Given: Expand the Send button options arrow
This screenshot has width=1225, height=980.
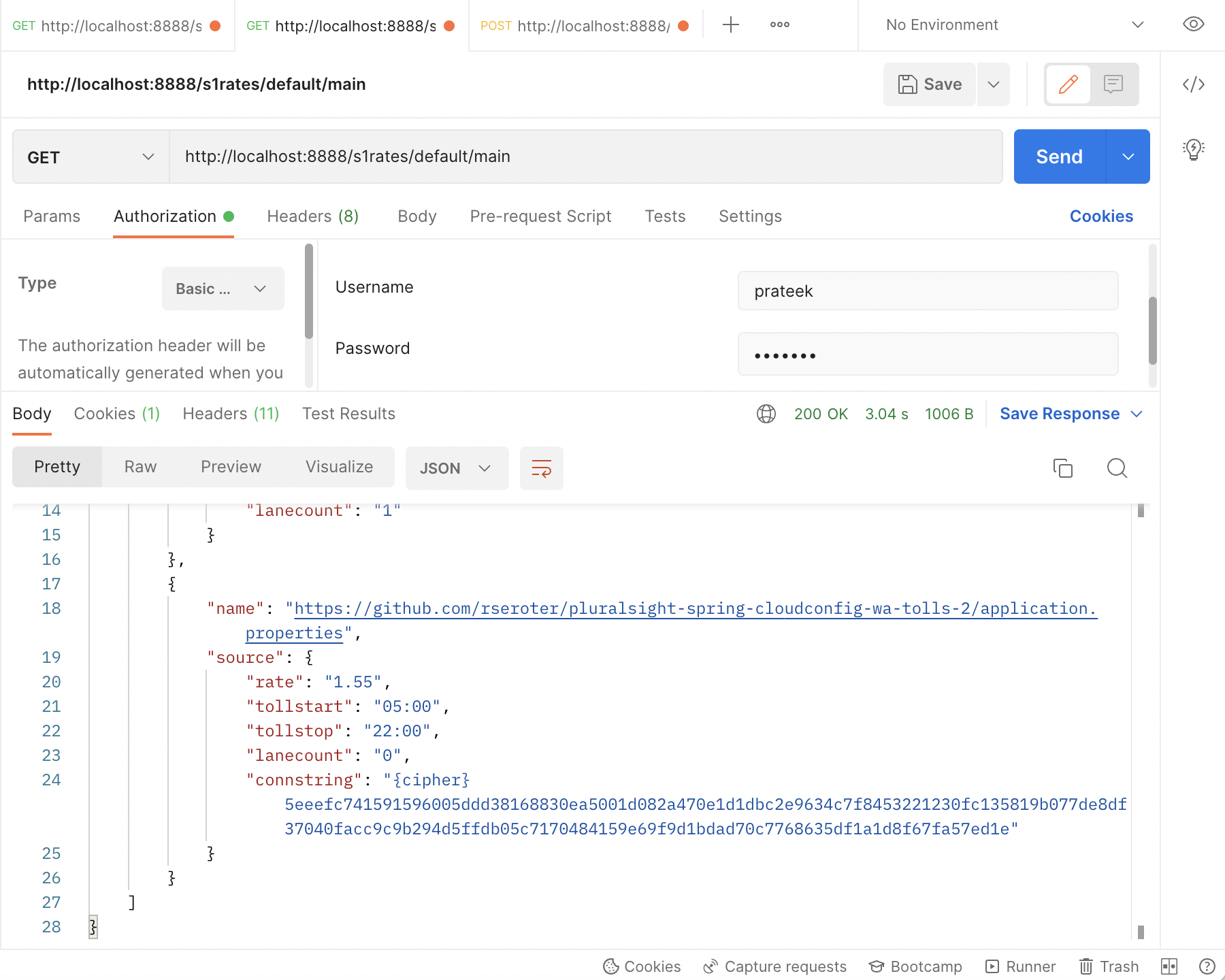Looking at the screenshot, I should point(1128,157).
